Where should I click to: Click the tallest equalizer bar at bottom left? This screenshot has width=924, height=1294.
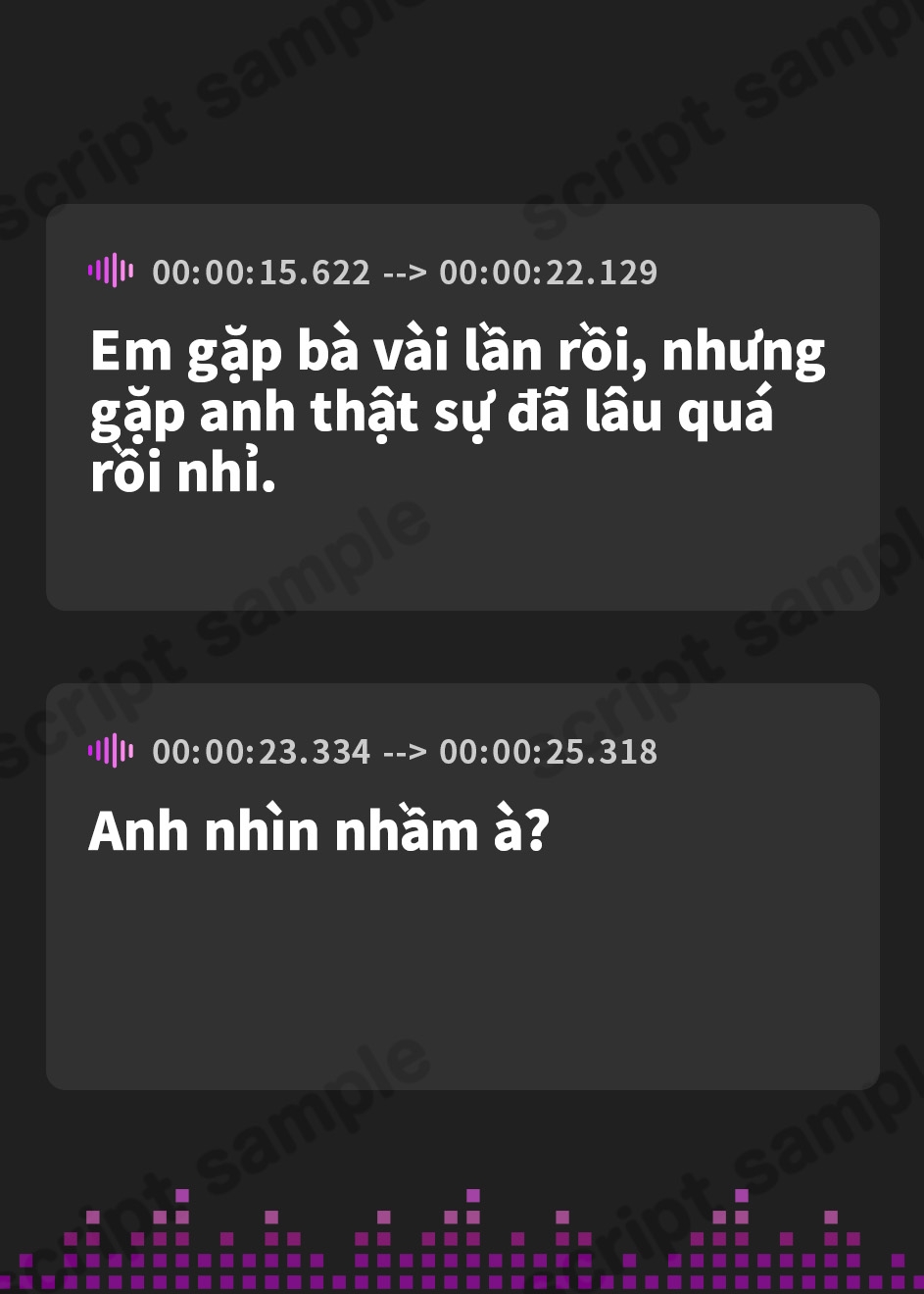182,1237
